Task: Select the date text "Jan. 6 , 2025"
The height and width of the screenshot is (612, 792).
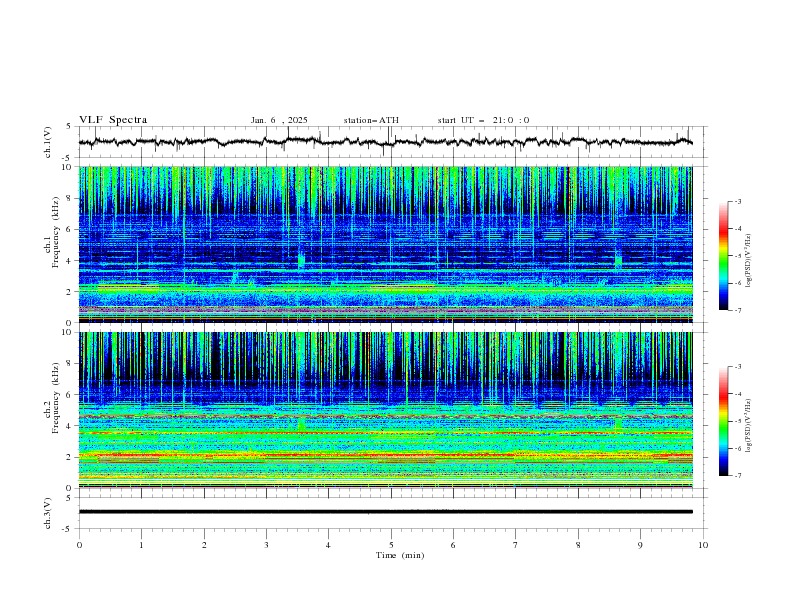Action: point(279,120)
